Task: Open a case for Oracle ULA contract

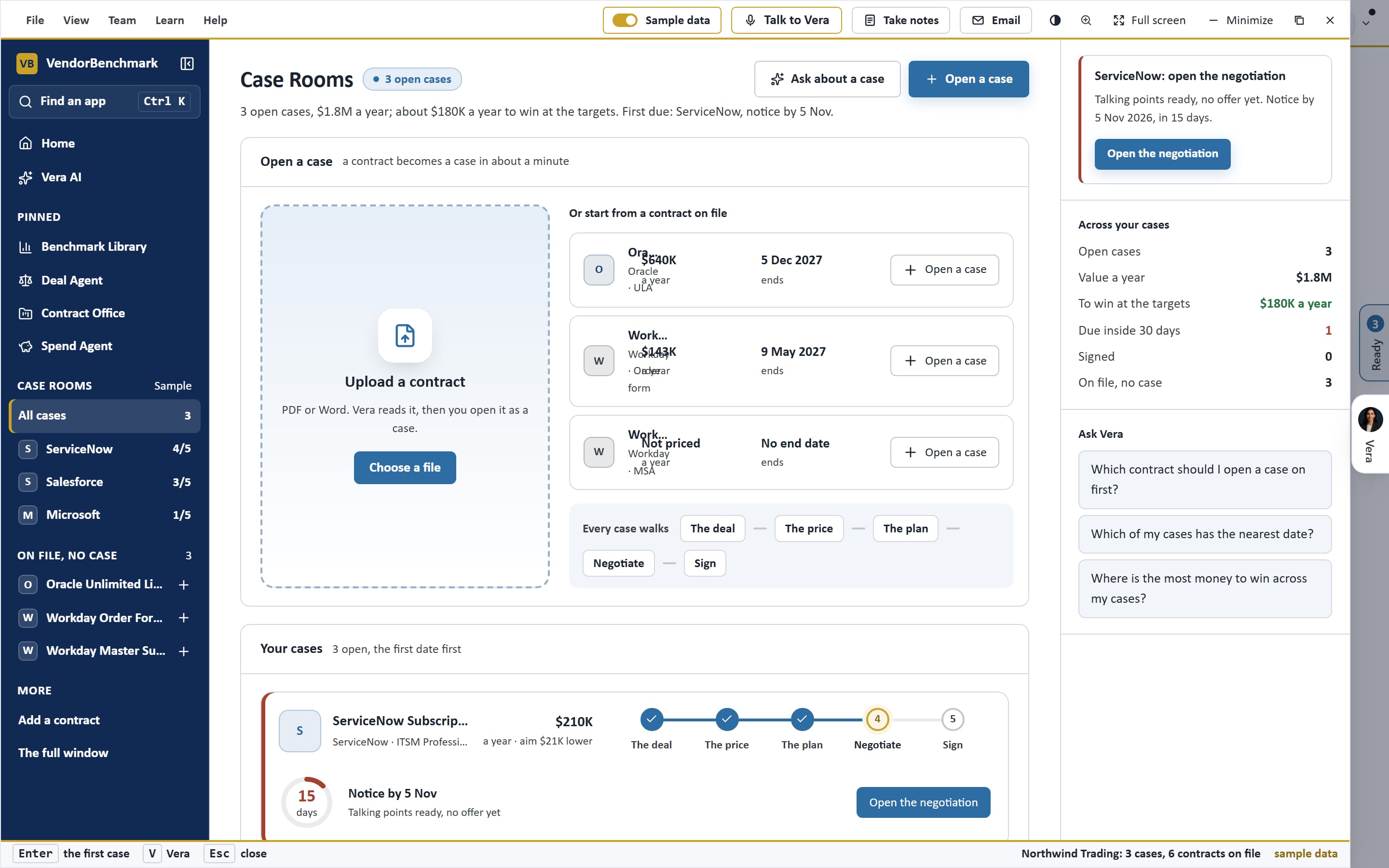Action: click(x=944, y=270)
